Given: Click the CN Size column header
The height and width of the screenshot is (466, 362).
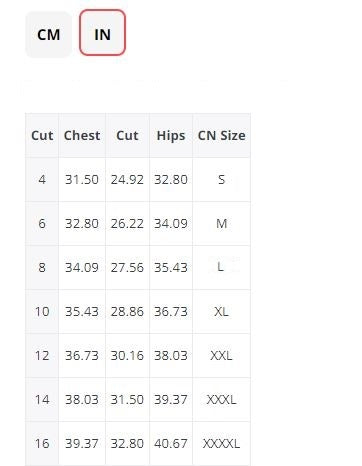Looking at the screenshot, I should point(222,136).
